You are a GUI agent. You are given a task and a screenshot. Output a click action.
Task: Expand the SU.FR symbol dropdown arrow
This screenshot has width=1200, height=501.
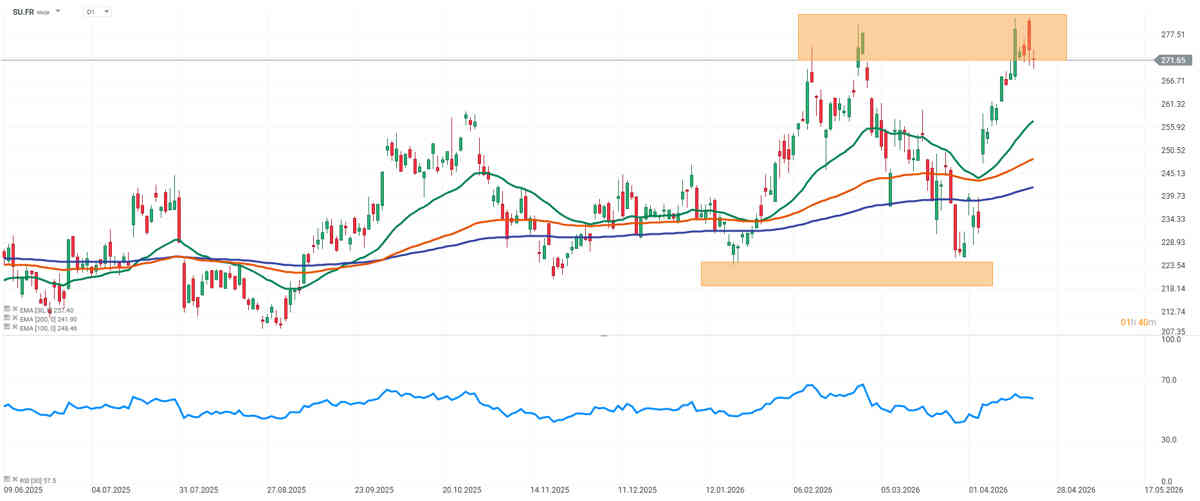[x=57, y=11]
